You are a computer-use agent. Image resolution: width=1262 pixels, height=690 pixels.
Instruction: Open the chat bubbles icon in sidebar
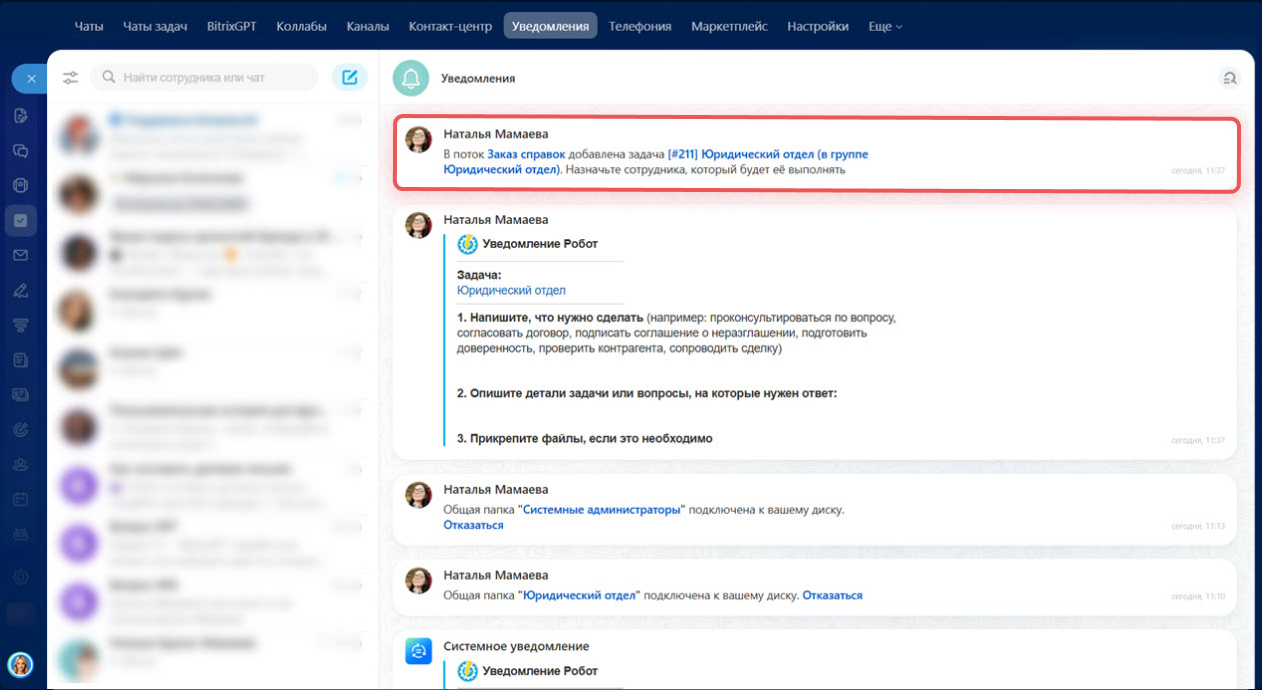pyautogui.click(x=20, y=151)
